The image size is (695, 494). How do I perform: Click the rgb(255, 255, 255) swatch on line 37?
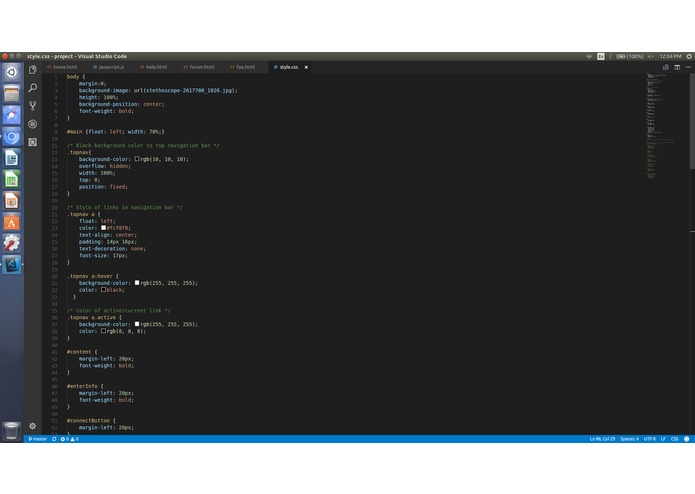pos(137,324)
